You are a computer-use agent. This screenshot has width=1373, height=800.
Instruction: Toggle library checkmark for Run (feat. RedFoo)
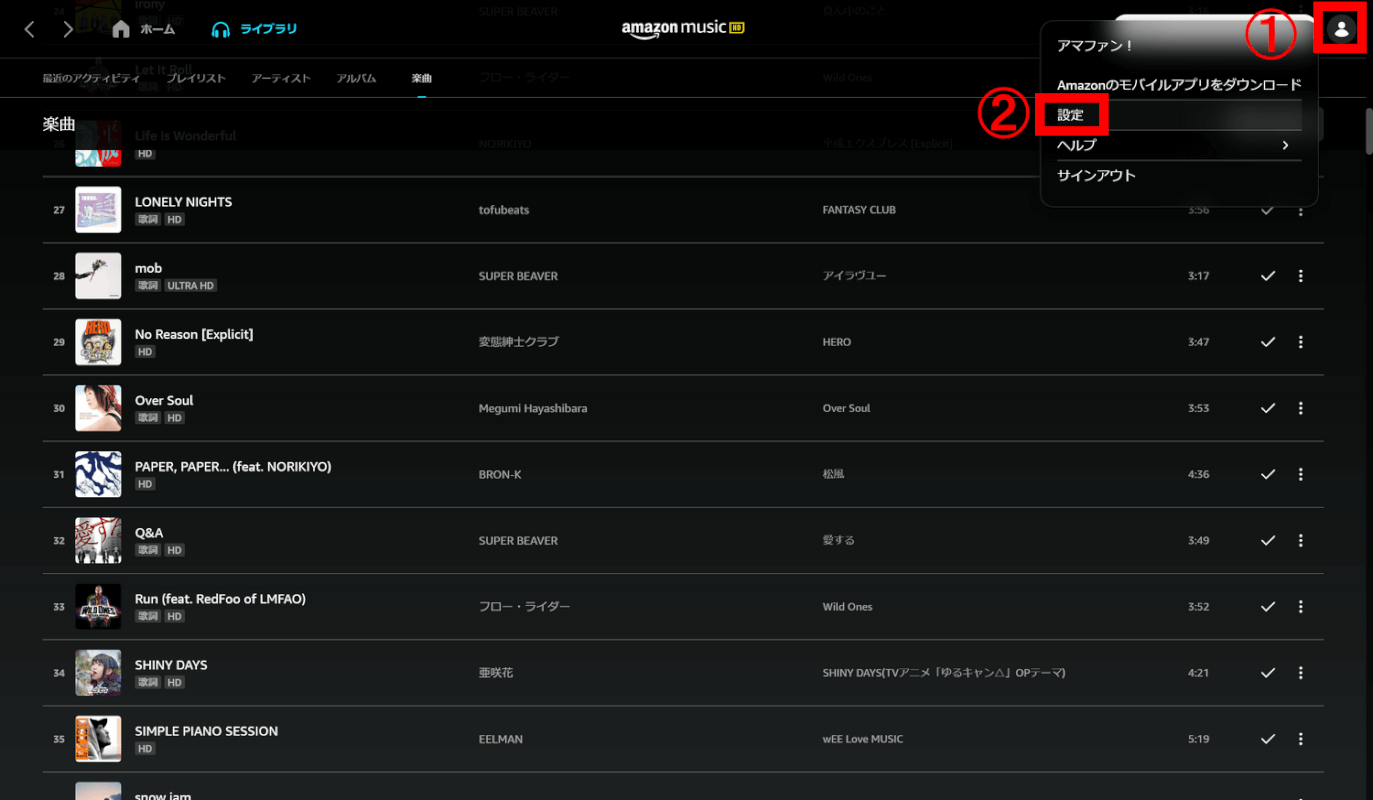pos(1268,607)
